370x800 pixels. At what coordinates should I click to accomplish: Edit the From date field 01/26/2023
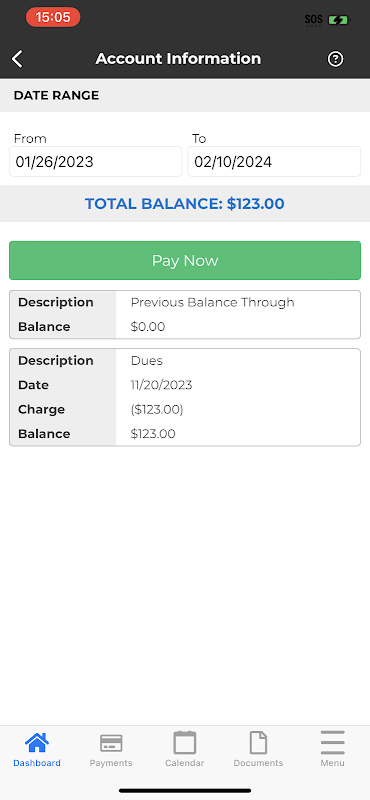pyautogui.click(x=95, y=162)
